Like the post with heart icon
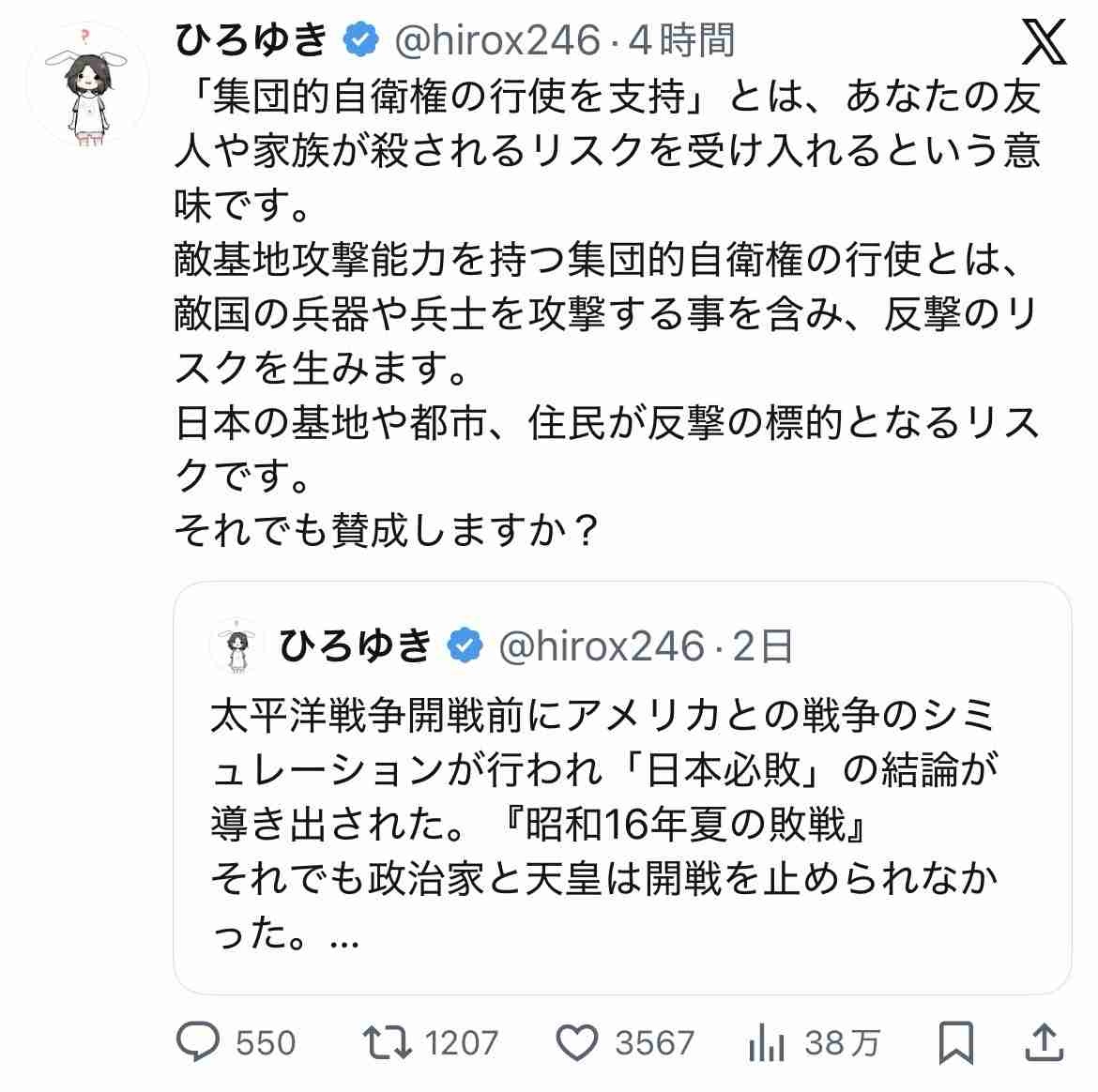This screenshot has height=1092, width=1098. tap(577, 1042)
